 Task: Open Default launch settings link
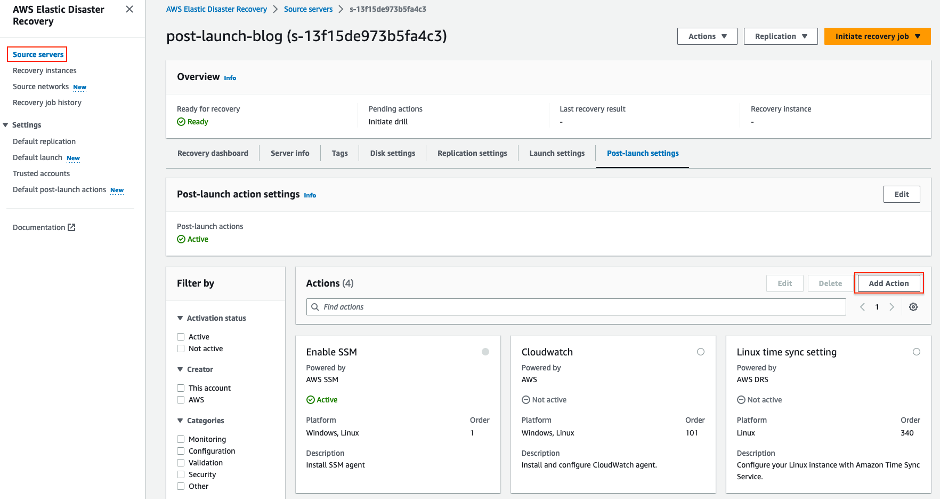37,157
